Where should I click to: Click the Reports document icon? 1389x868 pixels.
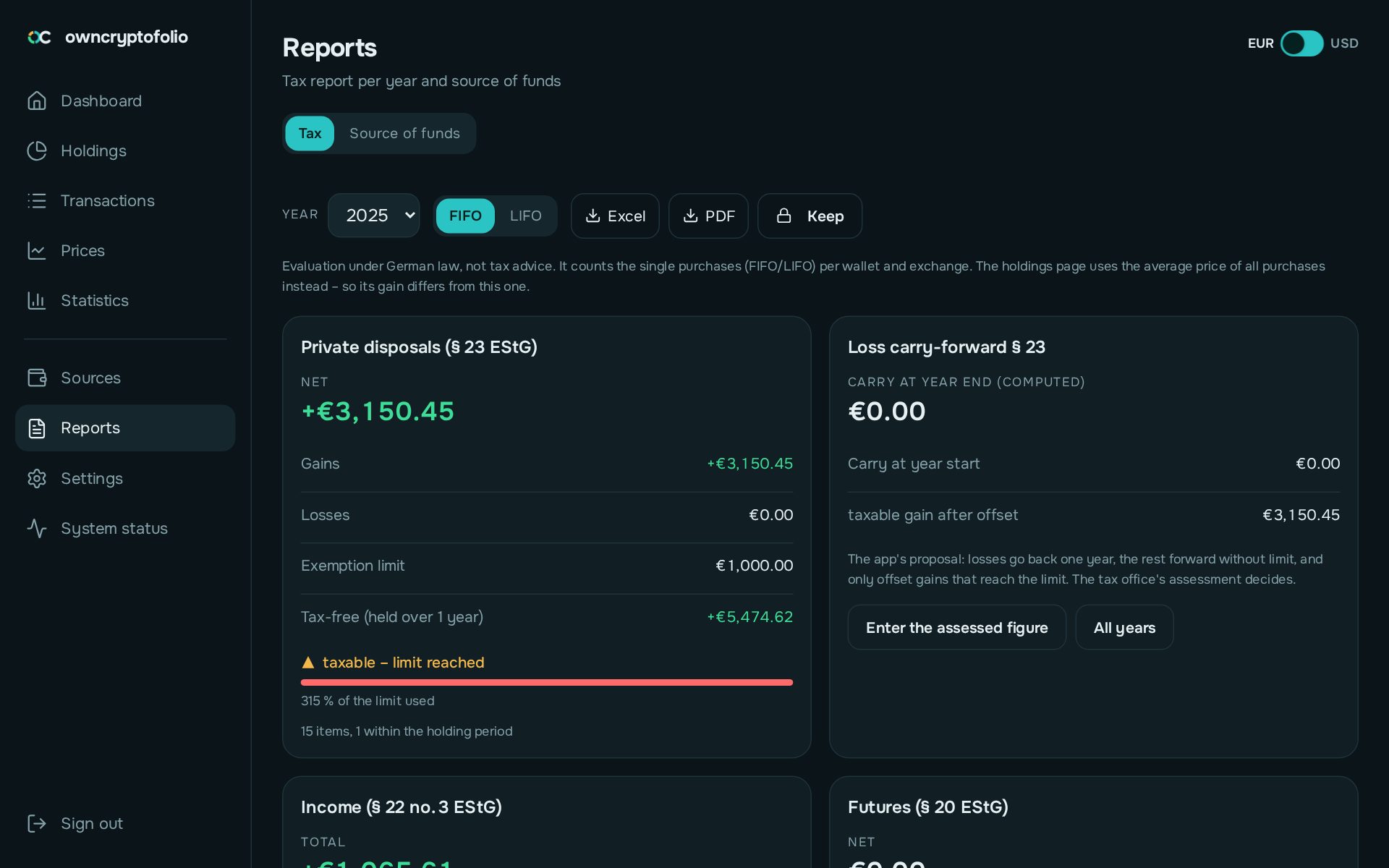coord(37,428)
